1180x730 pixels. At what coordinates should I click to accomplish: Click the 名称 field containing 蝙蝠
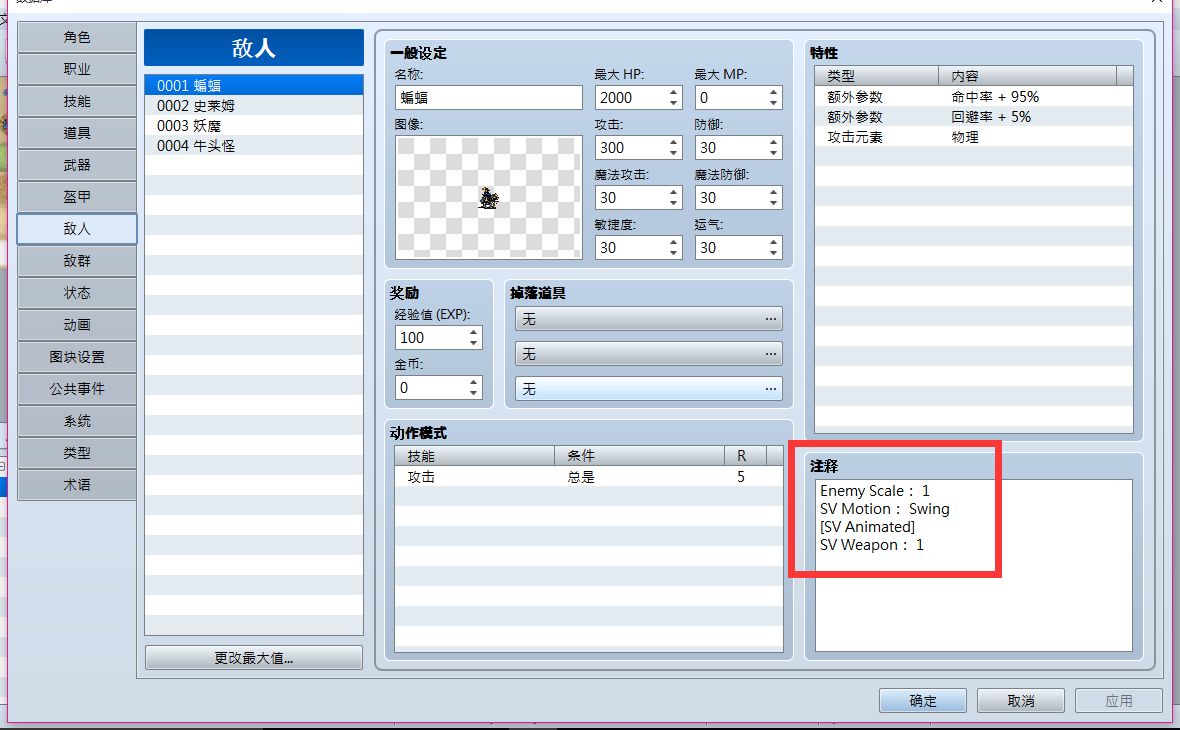(488, 98)
